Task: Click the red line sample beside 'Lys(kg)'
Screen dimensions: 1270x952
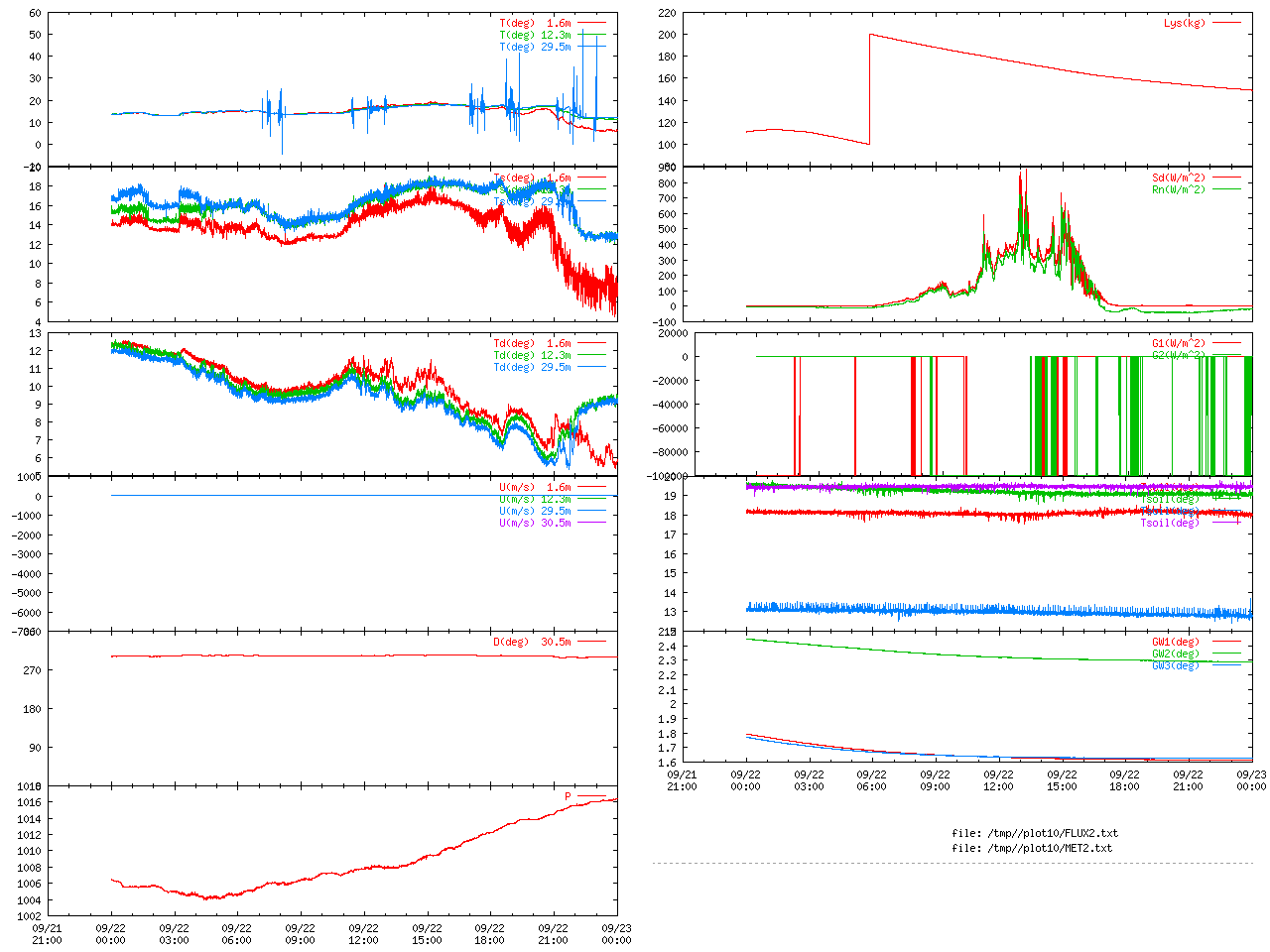Action: tap(1226, 23)
